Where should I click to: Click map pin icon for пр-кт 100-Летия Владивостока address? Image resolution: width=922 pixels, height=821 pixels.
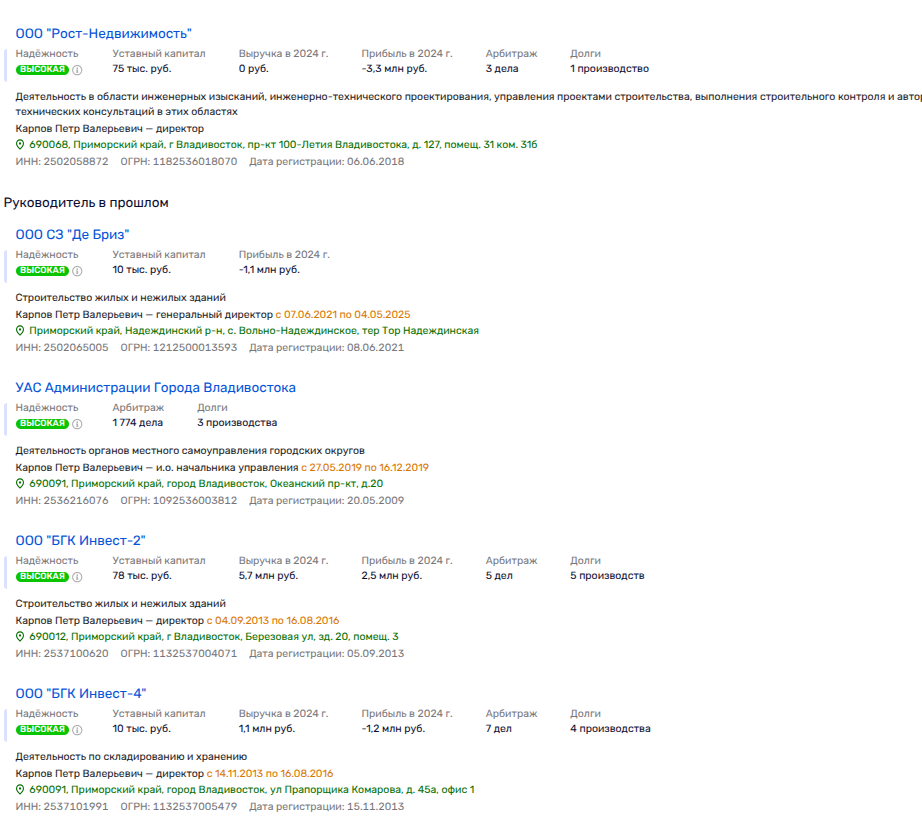tap(20, 145)
